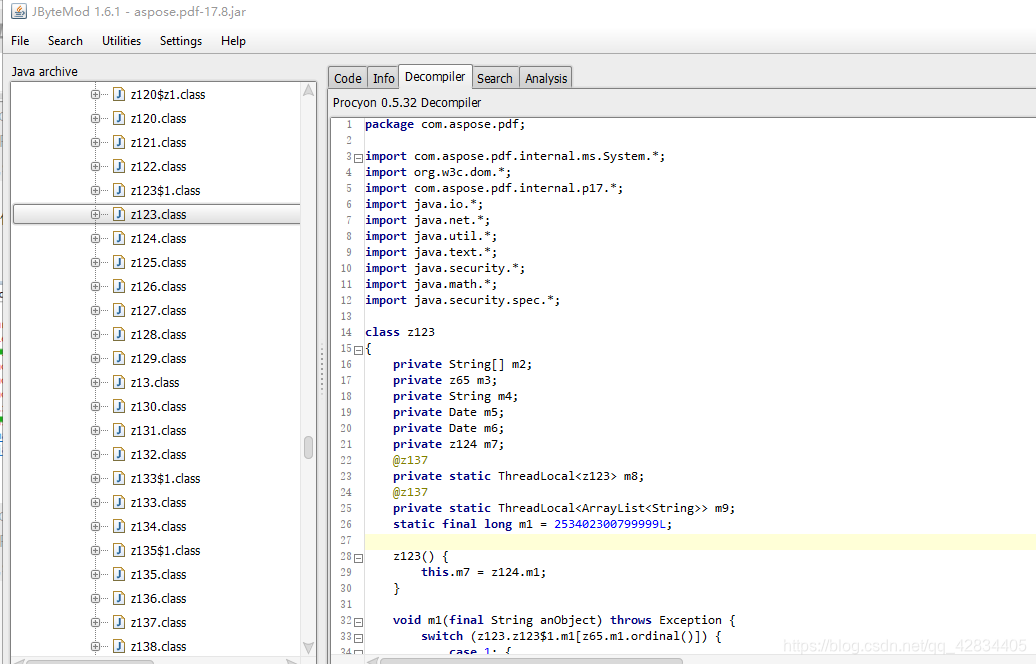Click the z127.class Java file icon
This screenshot has height=664, width=1036.
coord(119,311)
